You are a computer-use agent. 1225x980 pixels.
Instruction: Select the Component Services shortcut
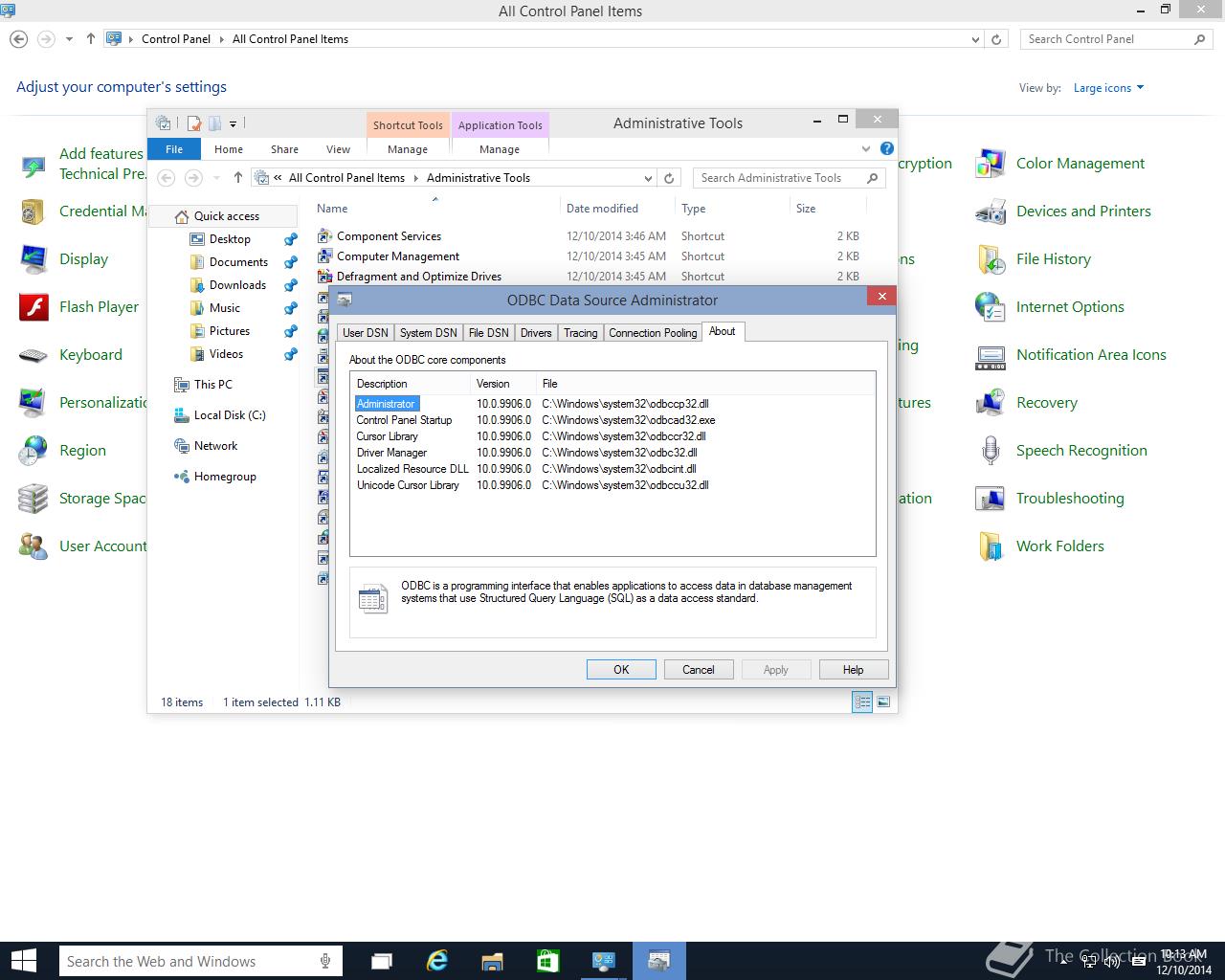389,236
